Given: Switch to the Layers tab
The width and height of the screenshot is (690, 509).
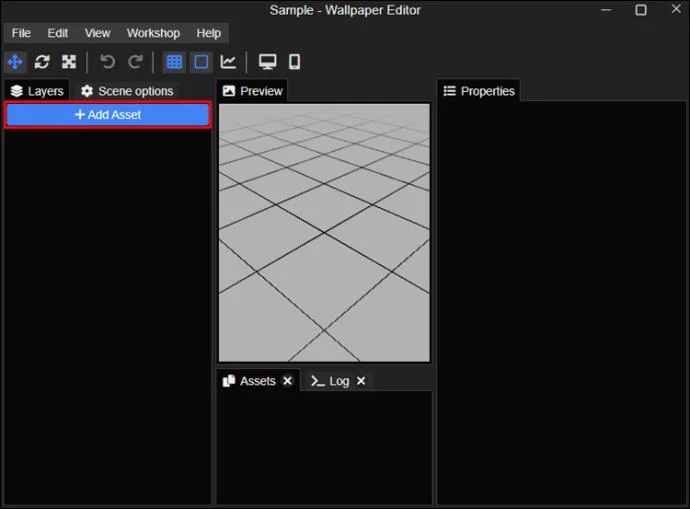Looking at the screenshot, I should click(37, 91).
